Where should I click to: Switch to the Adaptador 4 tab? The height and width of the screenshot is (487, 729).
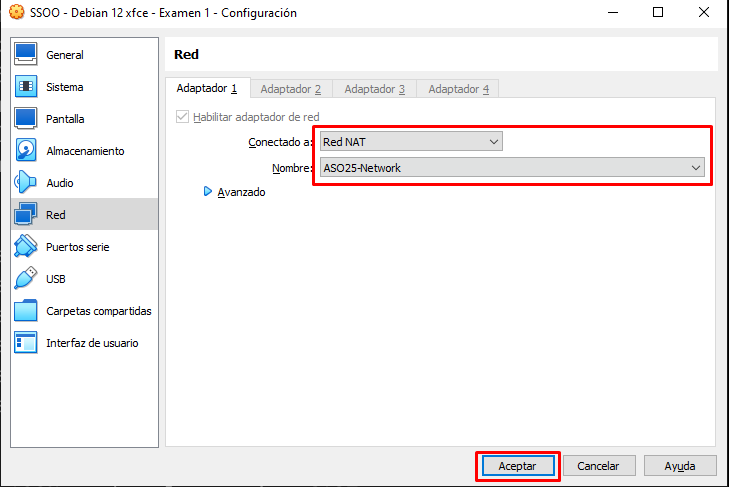[x=458, y=89]
